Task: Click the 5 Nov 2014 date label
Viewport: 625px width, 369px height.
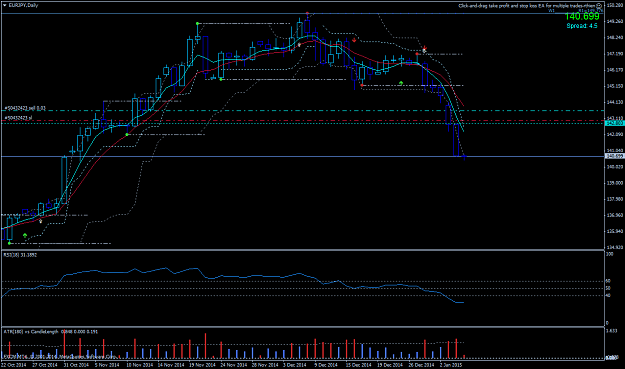Action: (x=107, y=365)
